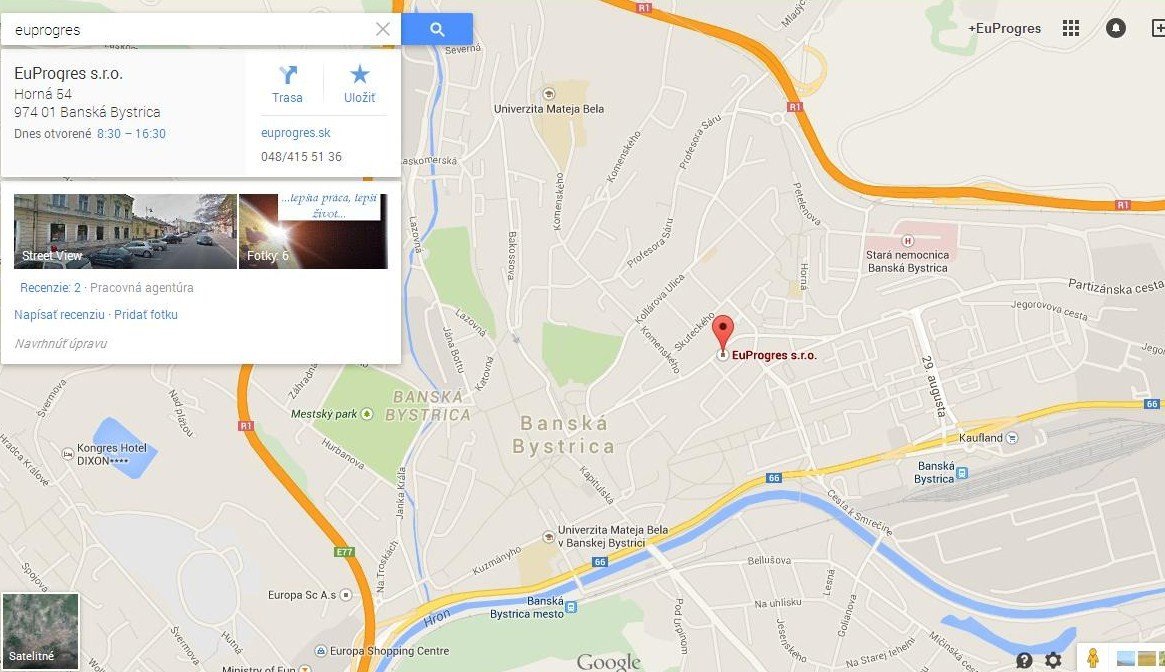The width and height of the screenshot is (1165, 672).
Task: Expand the imagery strip at bottom right
Action: coord(1139,659)
